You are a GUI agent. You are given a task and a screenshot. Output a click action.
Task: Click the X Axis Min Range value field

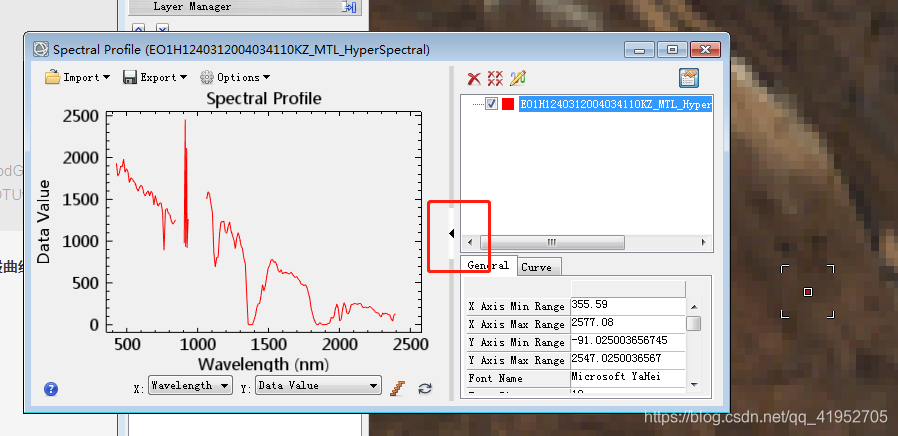628,305
